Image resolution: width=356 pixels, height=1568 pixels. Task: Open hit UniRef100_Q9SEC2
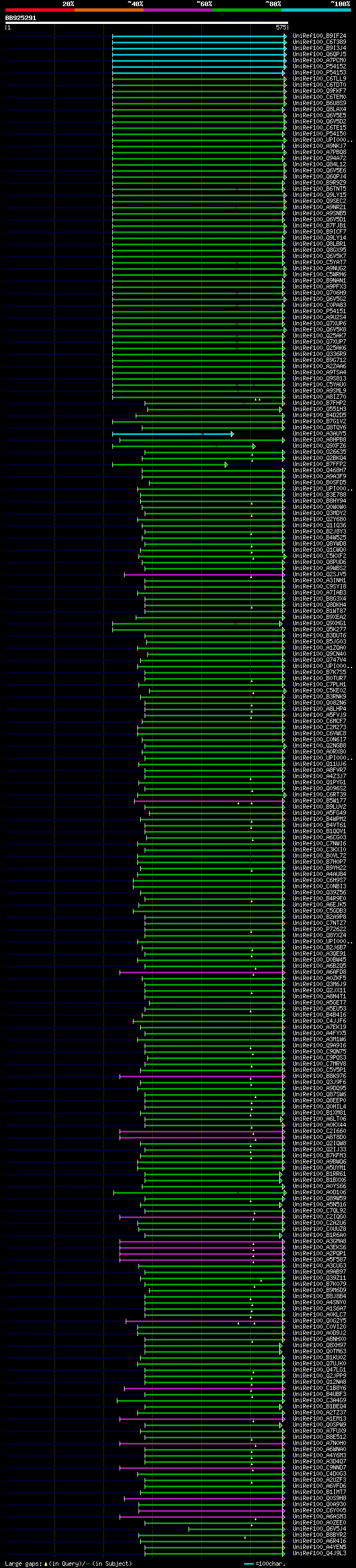coord(319,201)
